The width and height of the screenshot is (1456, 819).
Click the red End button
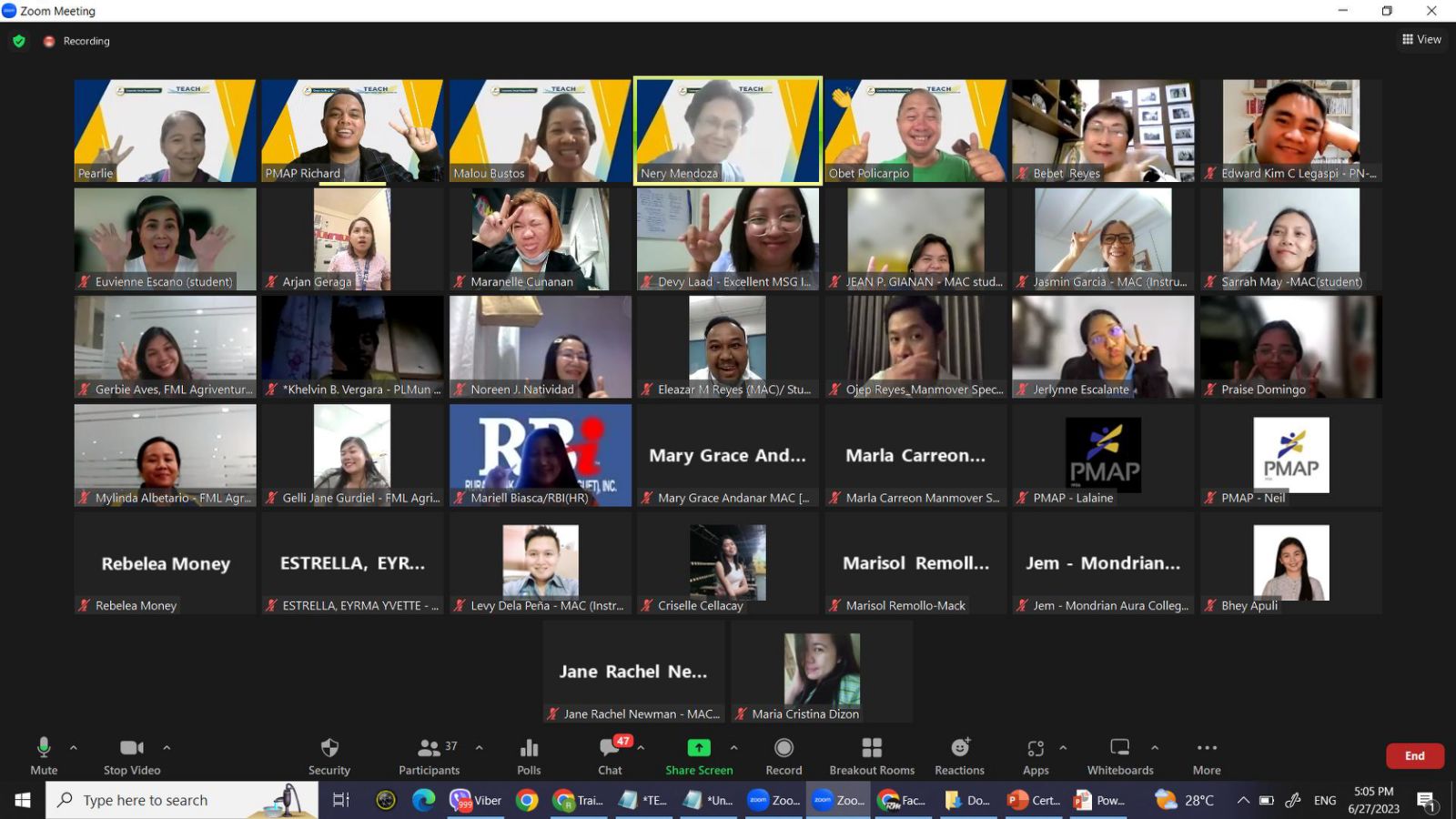(1414, 755)
